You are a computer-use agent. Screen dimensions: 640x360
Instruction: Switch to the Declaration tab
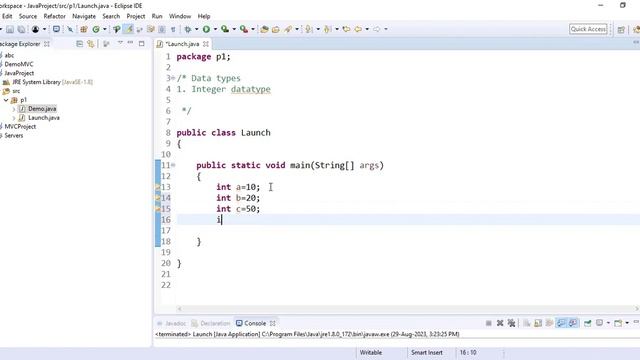211,323
